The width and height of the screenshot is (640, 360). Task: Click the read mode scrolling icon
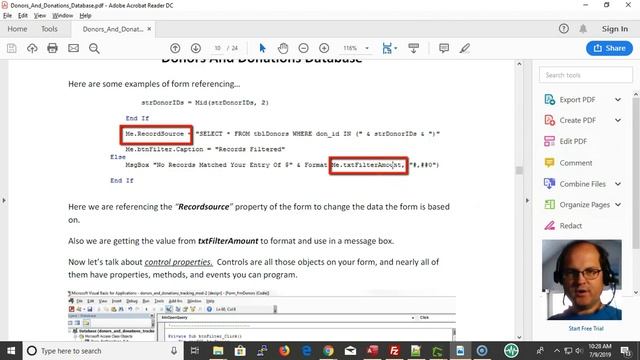[x=413, y=48]
